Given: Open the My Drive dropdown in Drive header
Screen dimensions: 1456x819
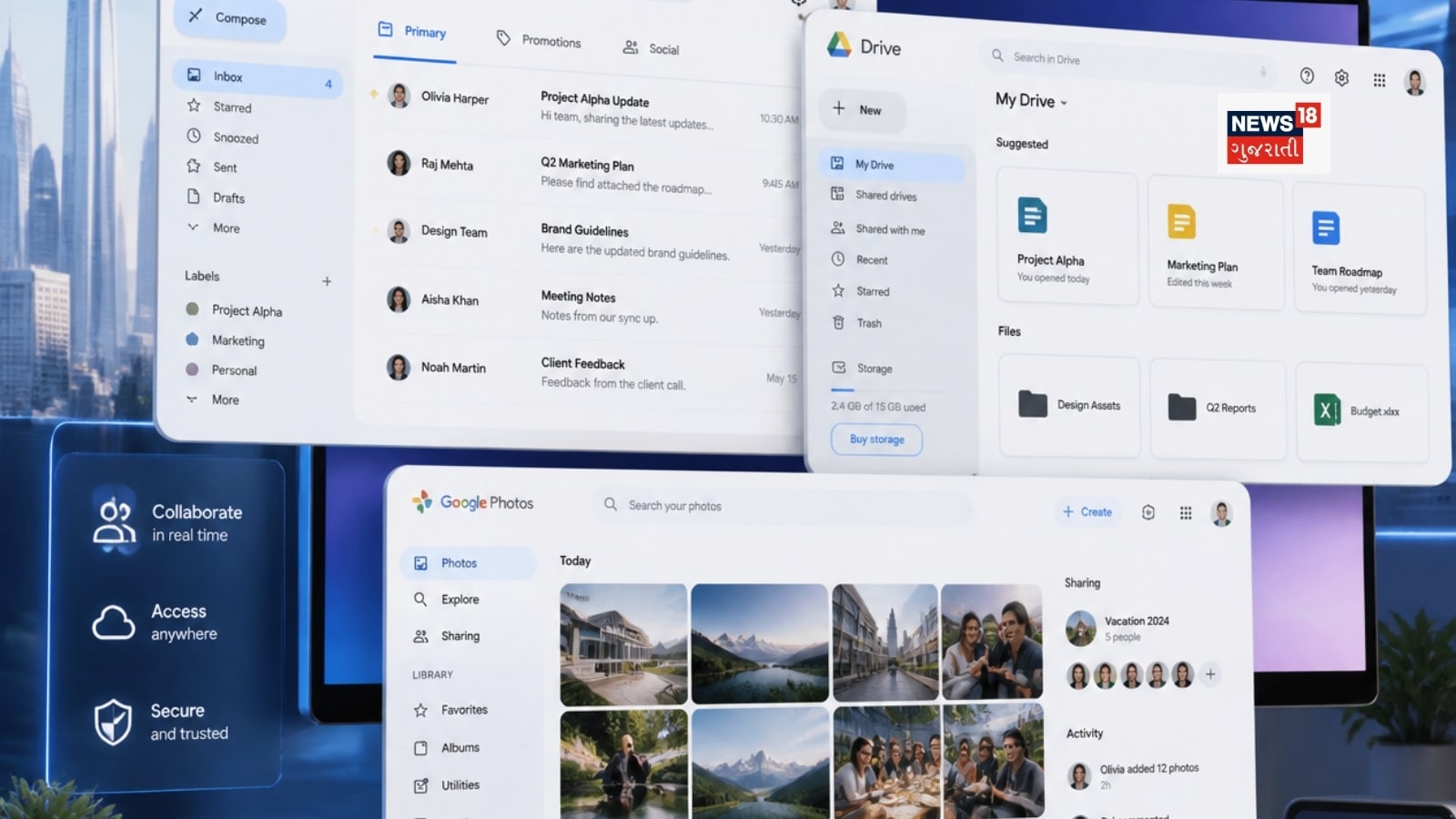Looking at the screenshot, I should [x=1032, y=100].
